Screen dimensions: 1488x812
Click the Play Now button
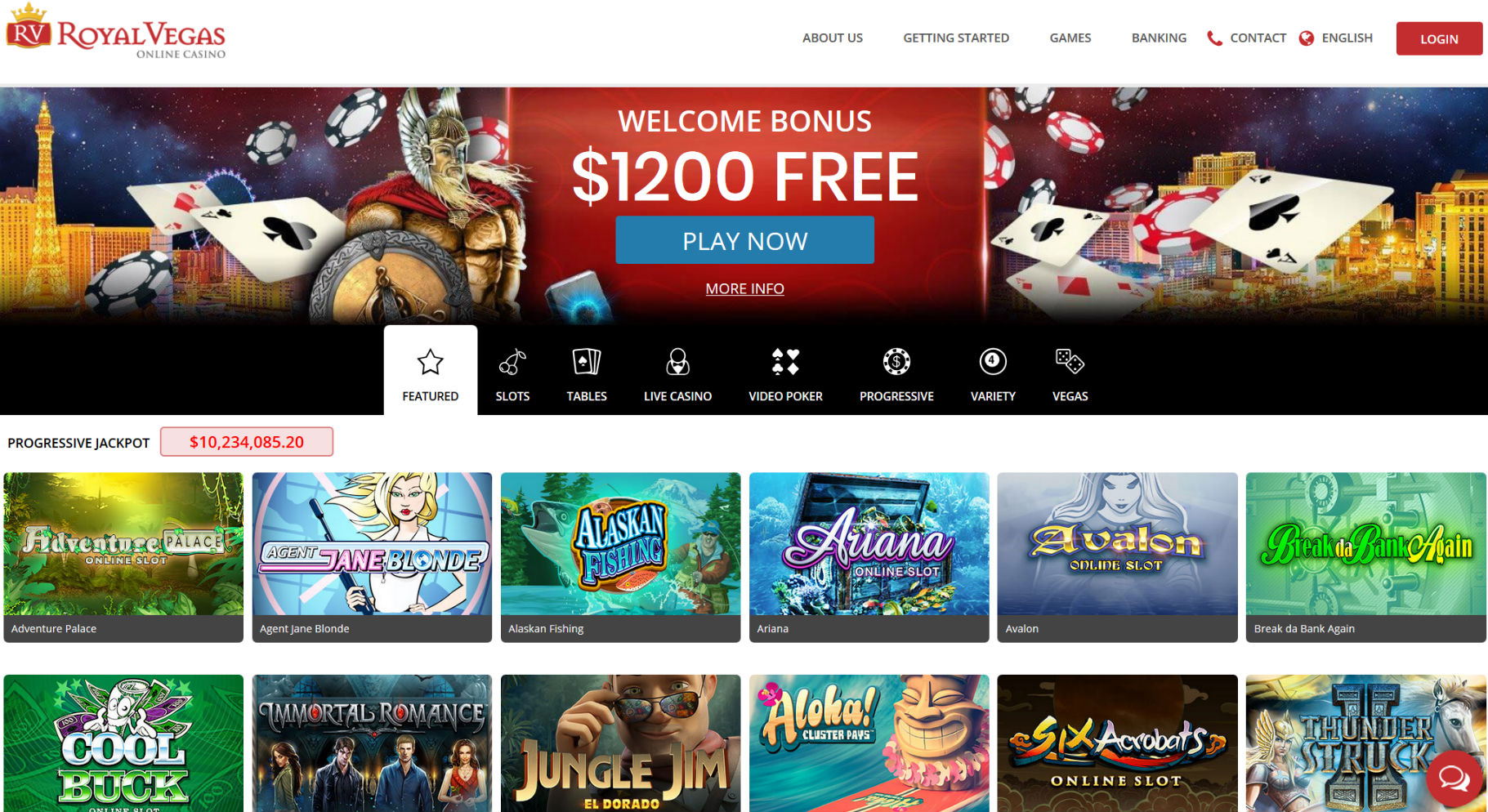(744, 240)
